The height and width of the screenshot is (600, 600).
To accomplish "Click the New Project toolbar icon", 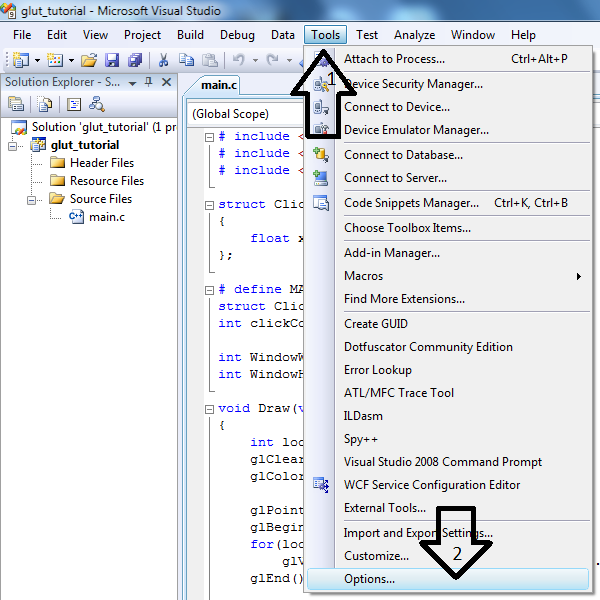I will [20, 60].
